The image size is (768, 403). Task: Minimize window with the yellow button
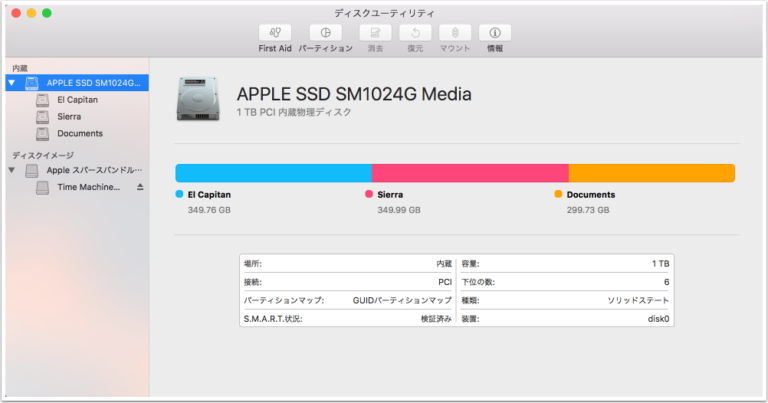31,13
